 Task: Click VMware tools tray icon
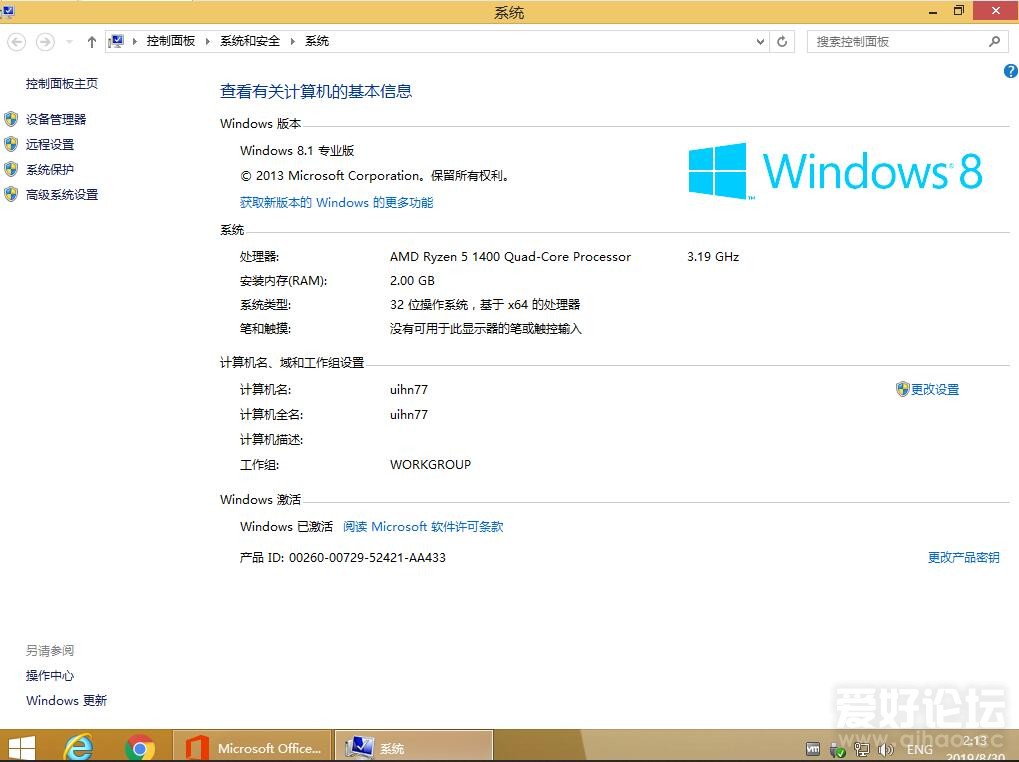coord(813,749)
